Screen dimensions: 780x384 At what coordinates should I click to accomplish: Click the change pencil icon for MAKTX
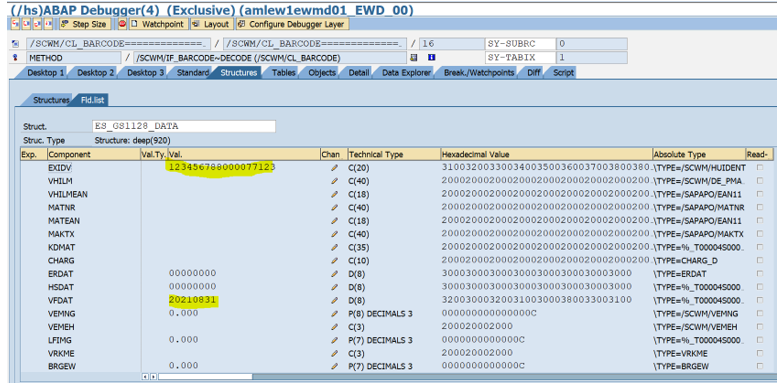[334, 234]
